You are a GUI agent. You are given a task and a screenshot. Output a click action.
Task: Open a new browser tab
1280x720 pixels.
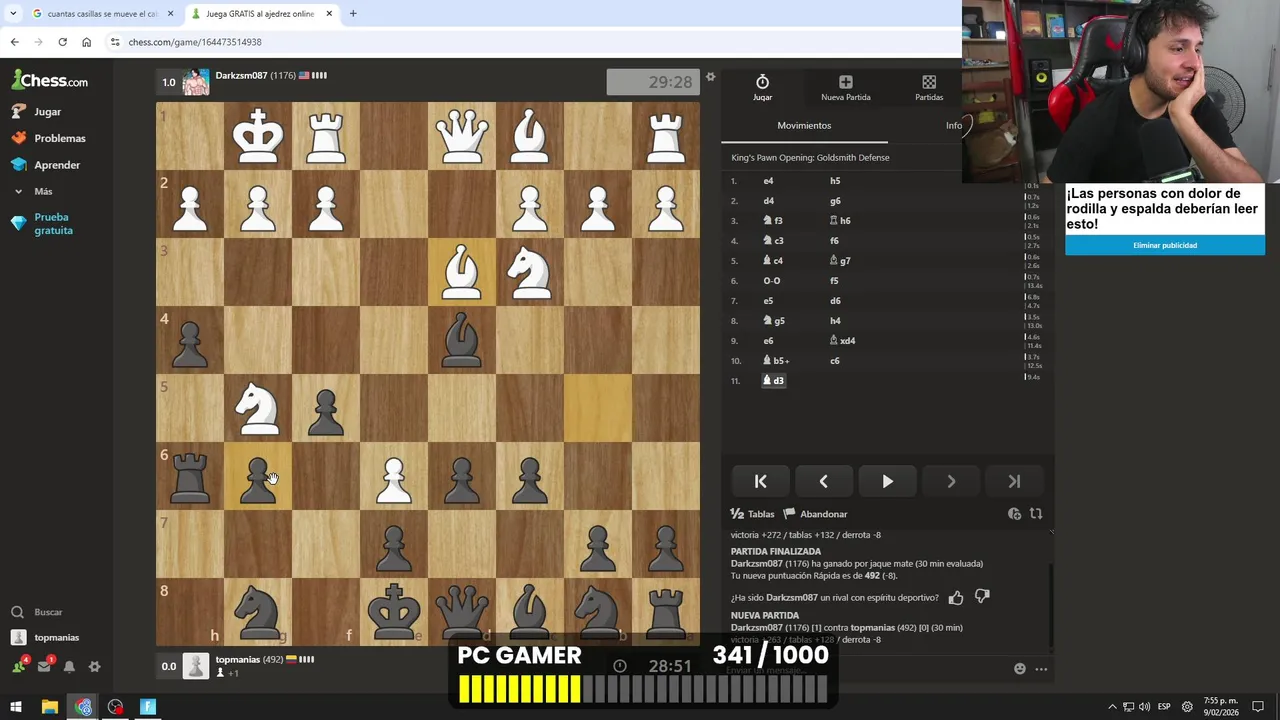point(353,14)
